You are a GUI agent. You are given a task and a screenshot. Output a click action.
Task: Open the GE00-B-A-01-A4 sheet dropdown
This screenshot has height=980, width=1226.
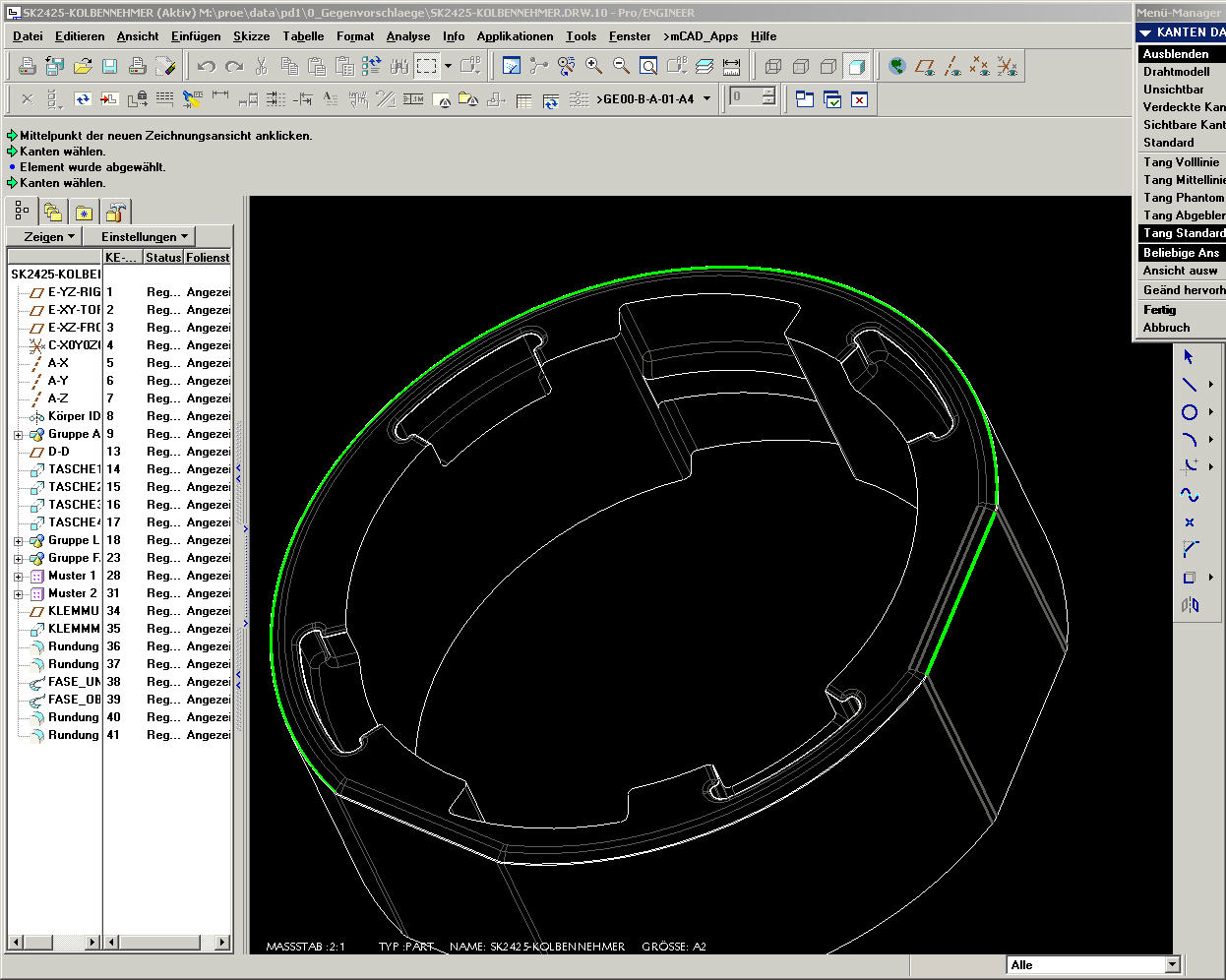pos(706,99)
